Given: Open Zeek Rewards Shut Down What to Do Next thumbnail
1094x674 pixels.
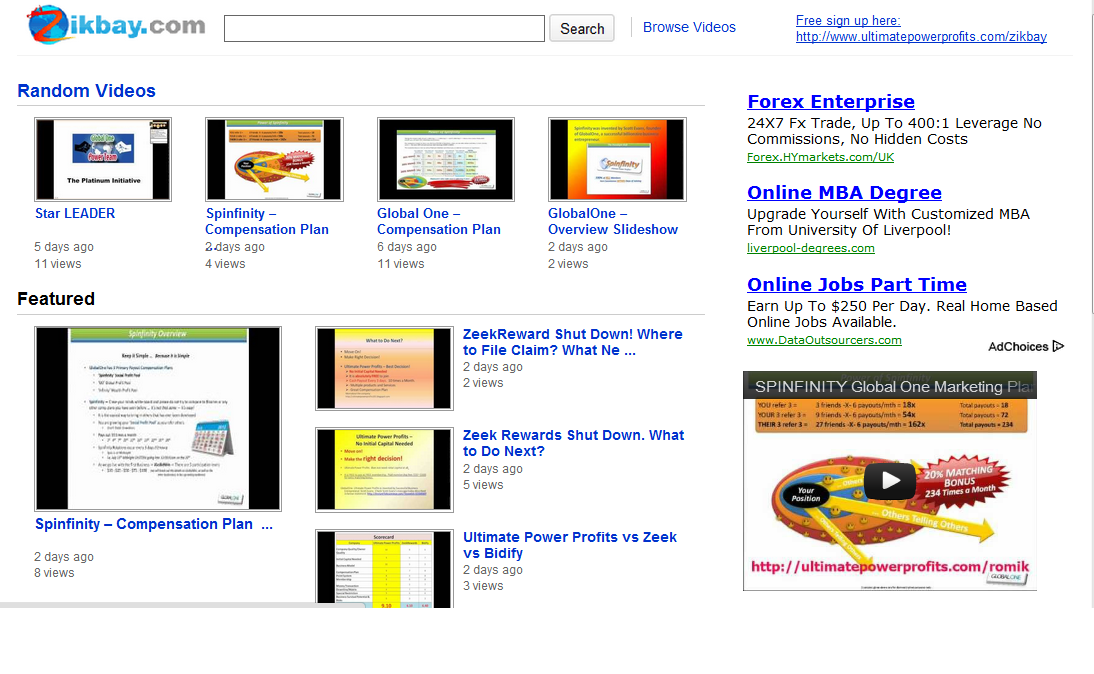Looking at the screenshot, I should (384, 470).
